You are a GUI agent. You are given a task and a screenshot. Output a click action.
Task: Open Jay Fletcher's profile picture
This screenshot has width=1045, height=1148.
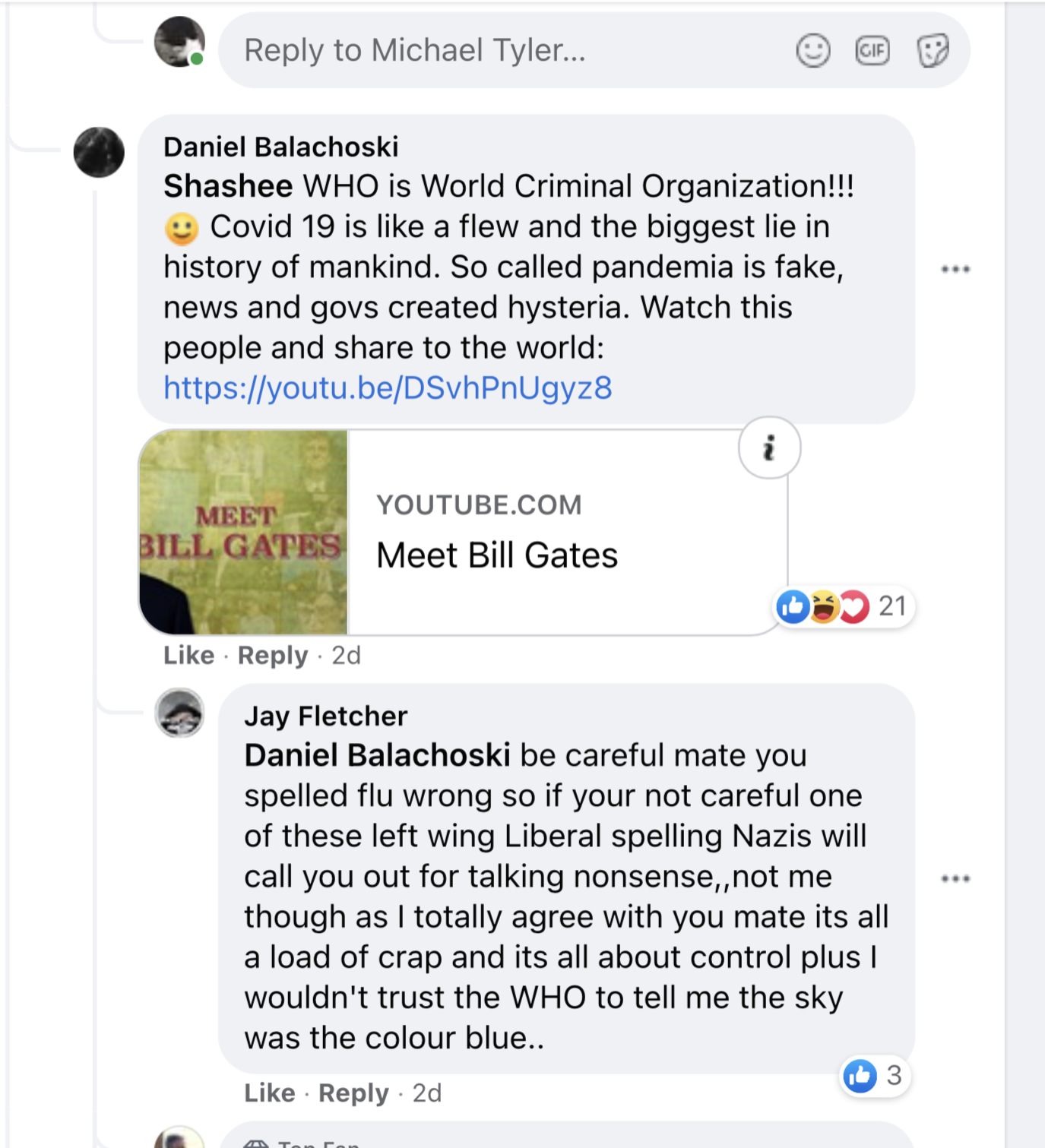click(x=179, y=713)
